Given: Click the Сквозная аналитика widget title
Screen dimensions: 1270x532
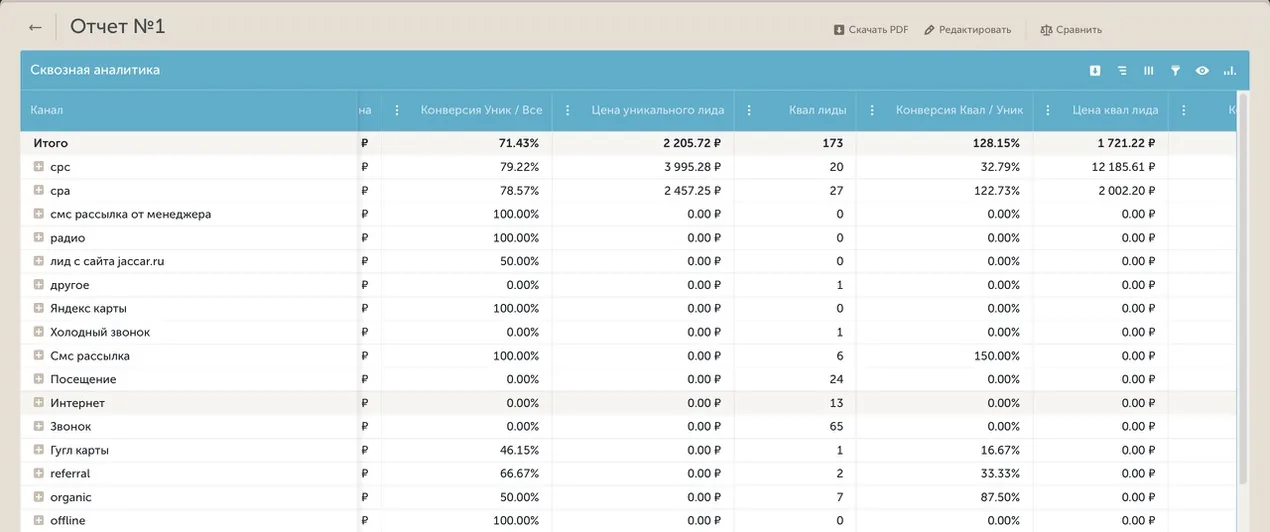Looking at the screenshot, I should coord(95,70).
